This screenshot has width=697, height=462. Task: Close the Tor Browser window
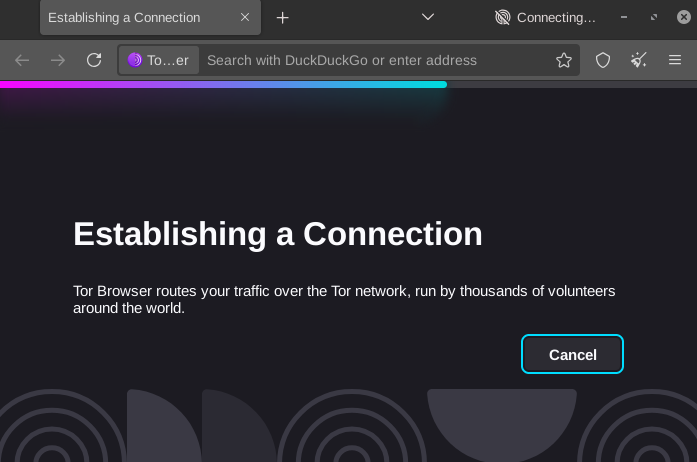(684, 17)
